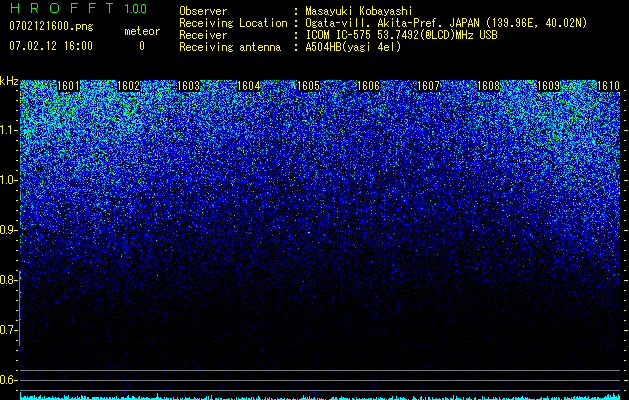The image size is (629, 400).
Task: Click the kHz axis unit label
Action: tap(9, 81)
